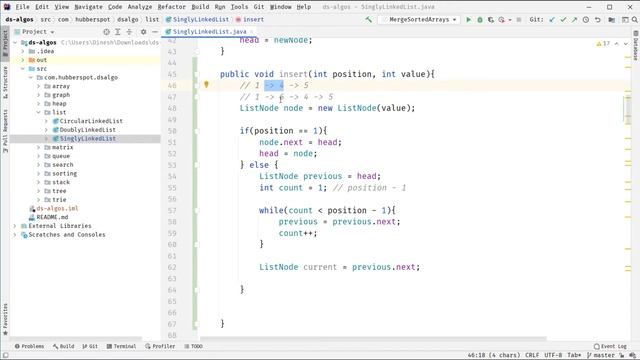Open the Structure side tool window
This screenshot has height=360, width=640.
5,82
